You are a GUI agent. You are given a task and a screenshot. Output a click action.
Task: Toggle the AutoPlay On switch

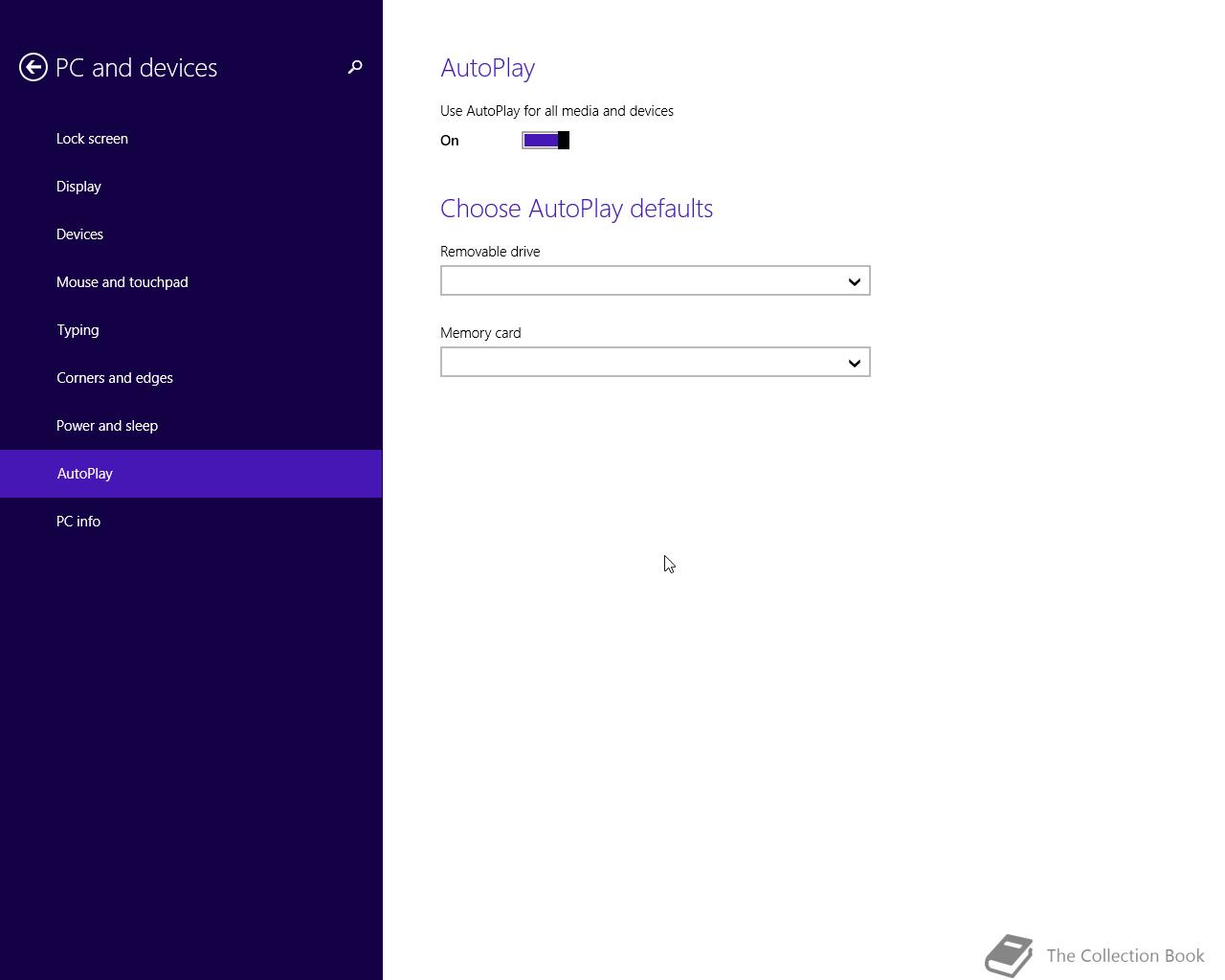pos(546,141)
